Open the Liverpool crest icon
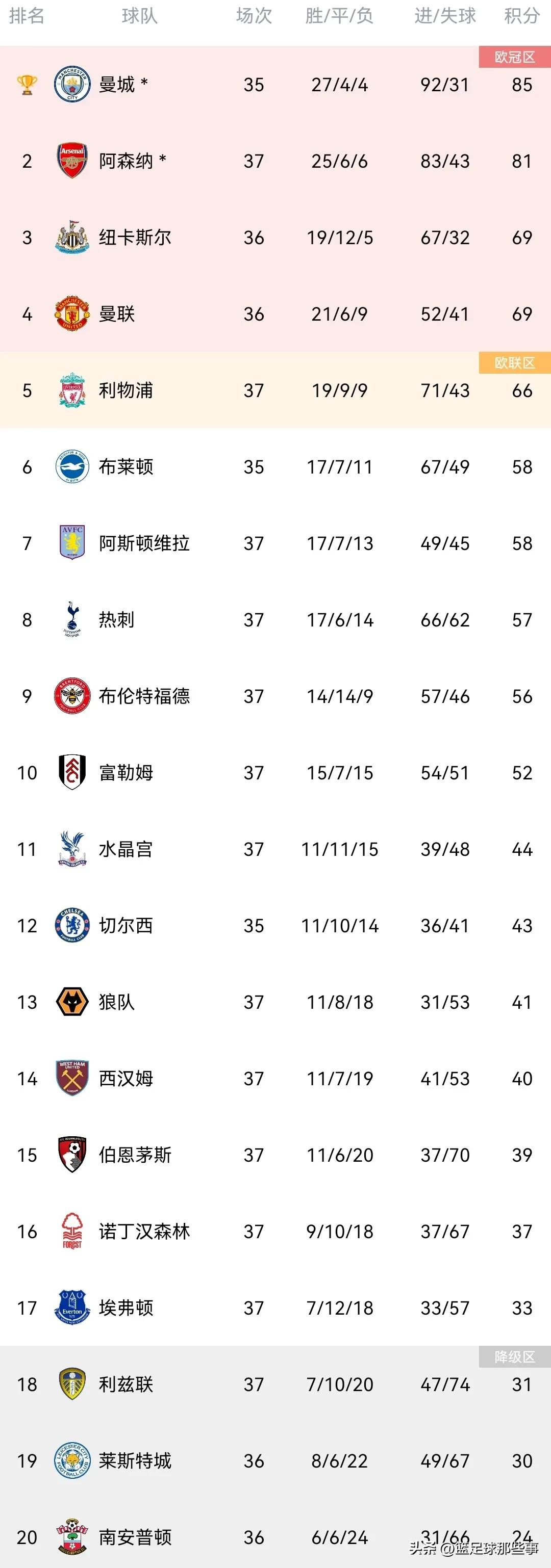 click(72, 390)
